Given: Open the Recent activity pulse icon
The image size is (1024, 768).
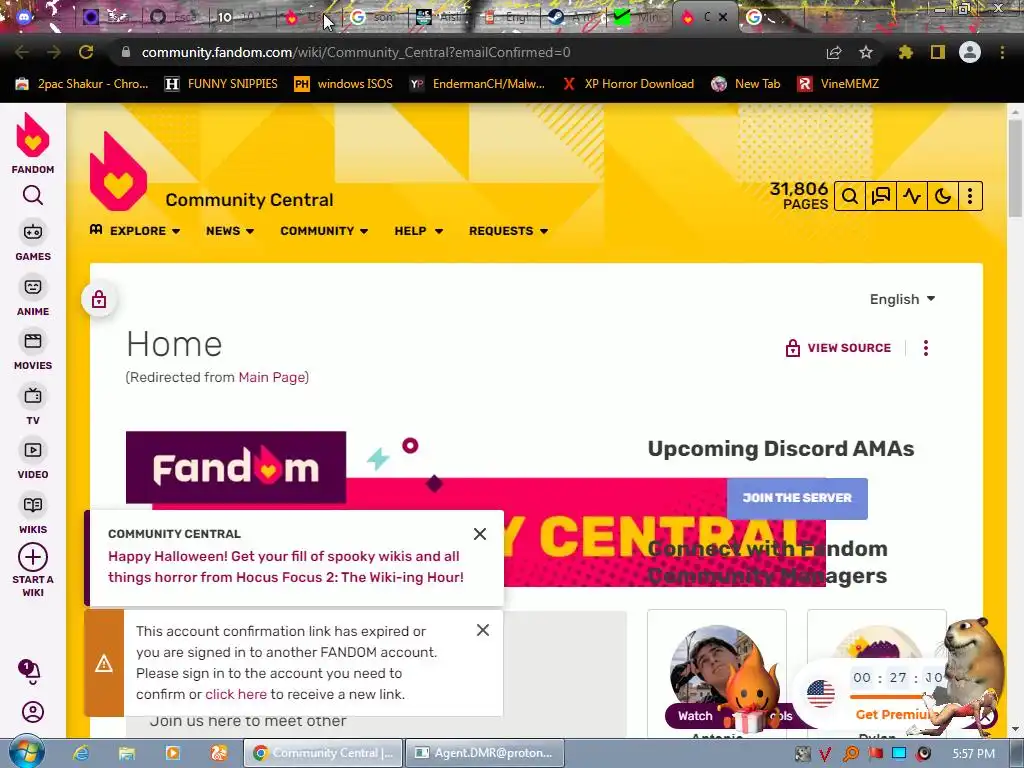Looking at the screenshot, I should point(912,196).
